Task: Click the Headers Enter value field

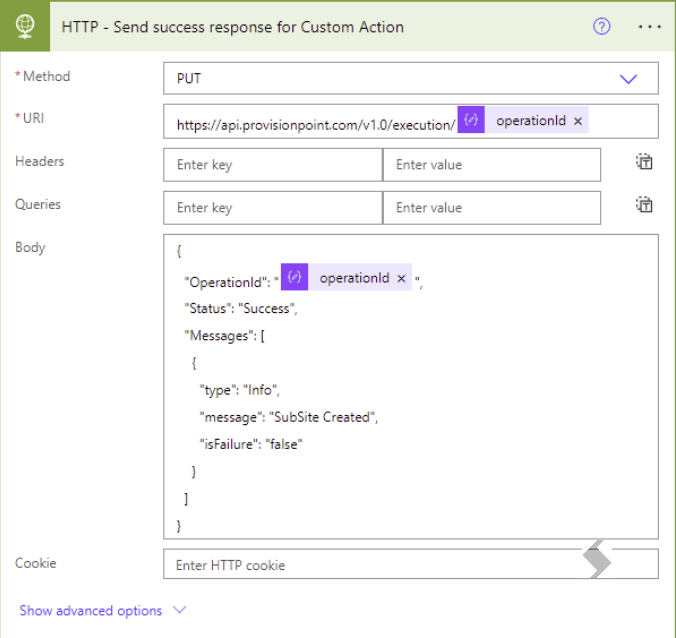Action: coord(491,165)
